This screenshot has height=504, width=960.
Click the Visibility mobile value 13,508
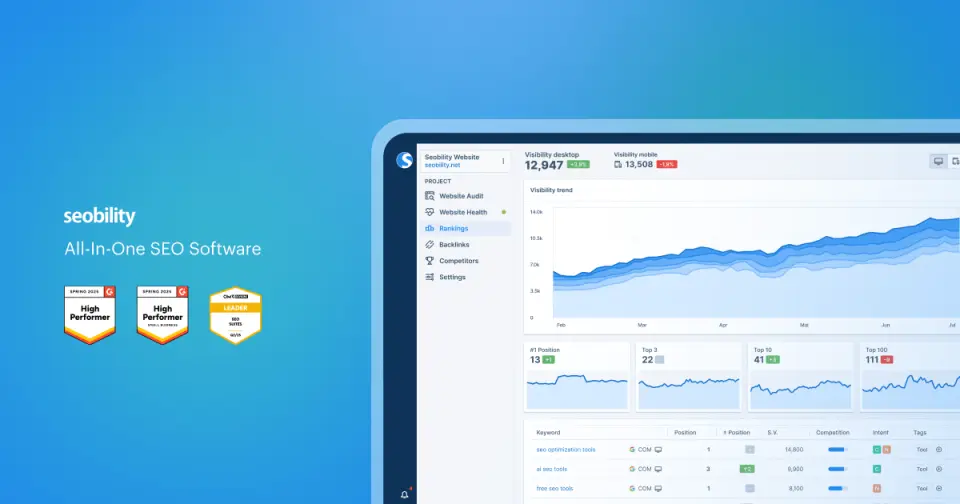click(639, 164)
